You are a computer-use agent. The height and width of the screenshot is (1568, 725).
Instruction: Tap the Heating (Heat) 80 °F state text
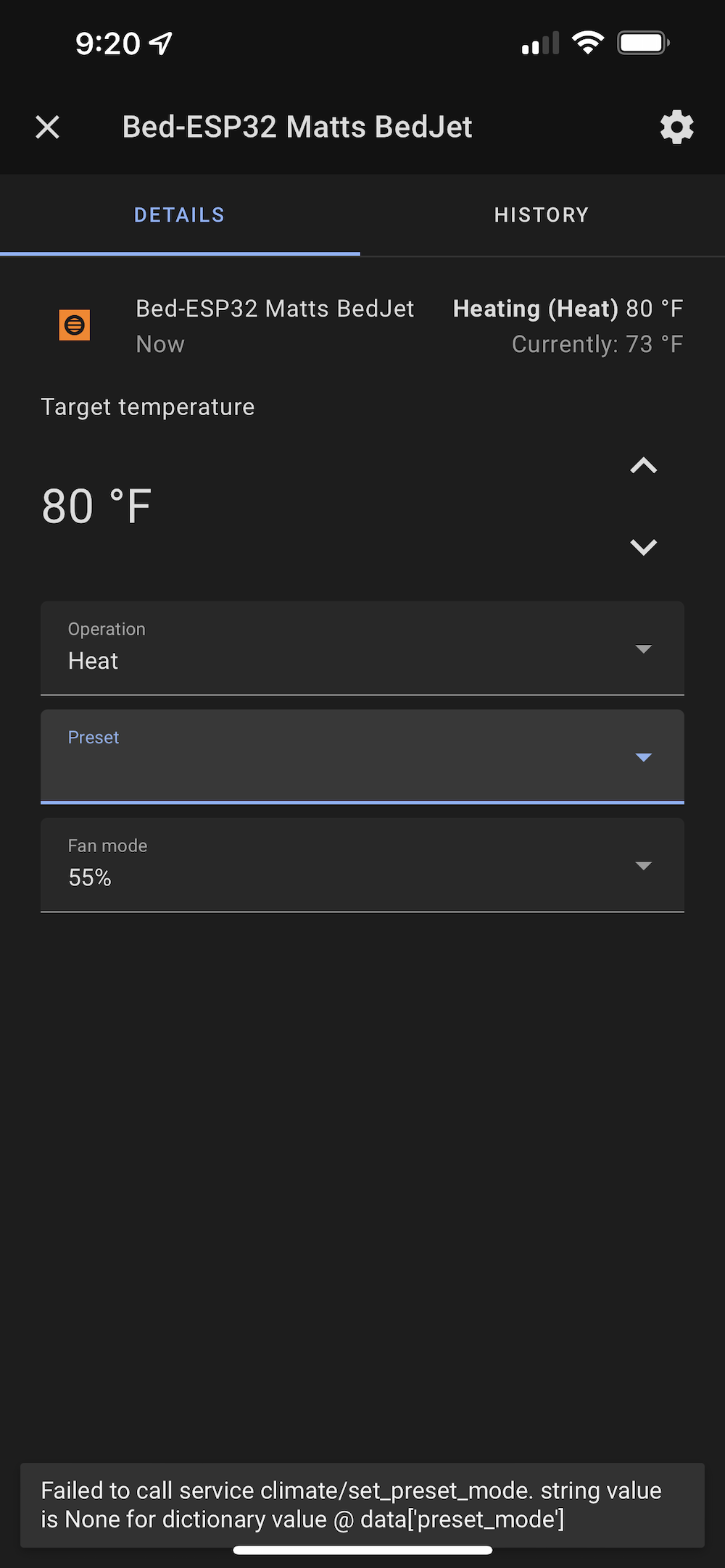pos(568,309)
